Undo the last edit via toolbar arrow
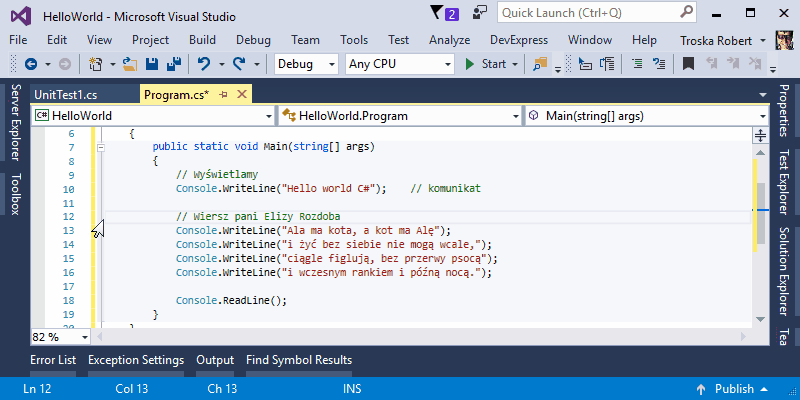 (204, 64)
